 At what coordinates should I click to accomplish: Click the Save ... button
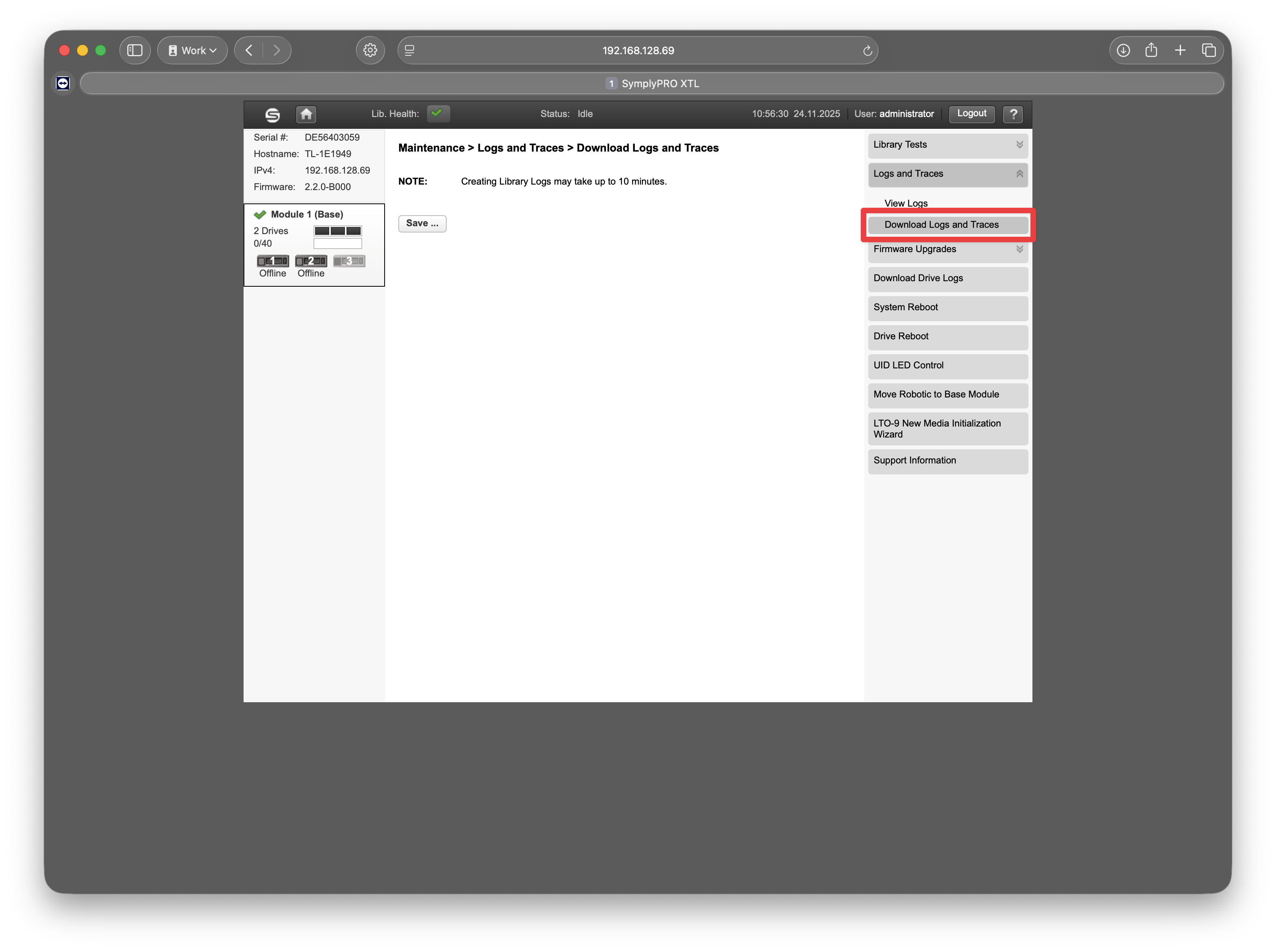coord(422,223)
